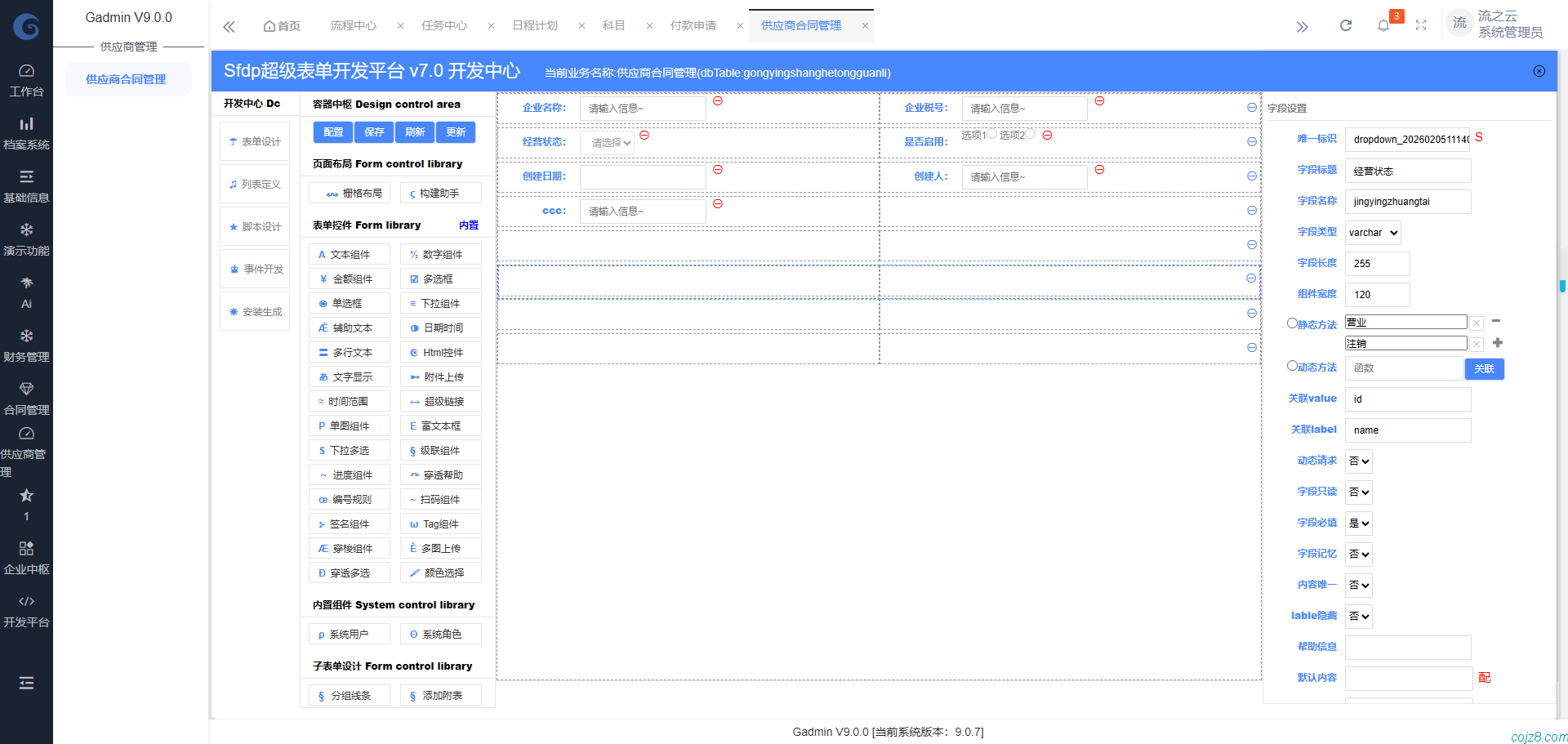Open 财务管理 in the left sidebar
The width and height of the screenshot is (1568, 744).
pyautogui.click(x=26, y=345)
